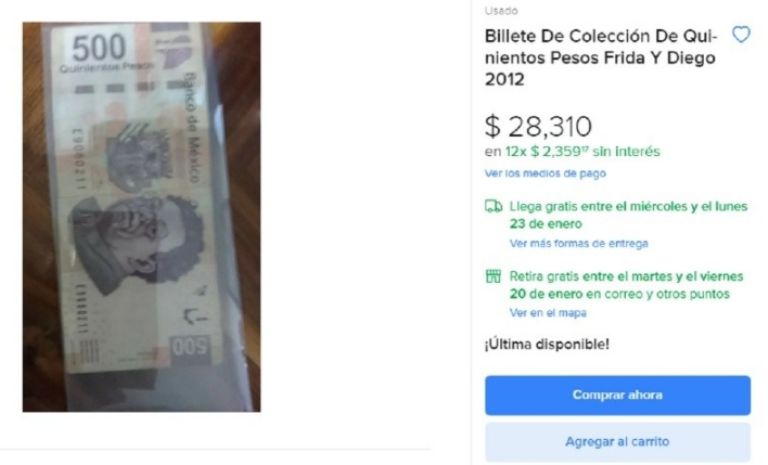The image size is (768, 465).
Task: Click the delivery truck shipping icon
Action: click(x=493, y=206)
